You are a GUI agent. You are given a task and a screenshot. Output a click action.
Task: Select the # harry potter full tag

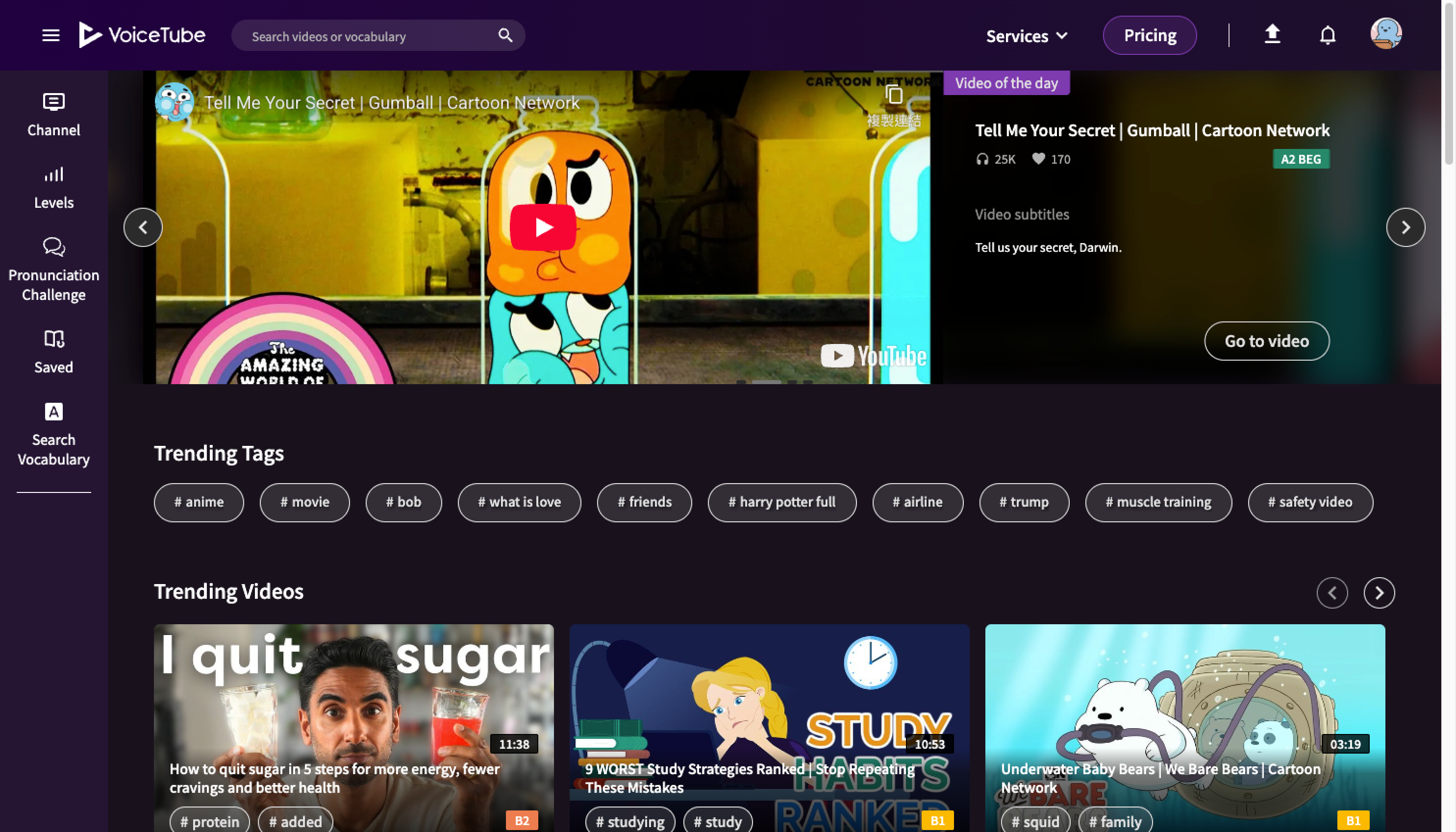pos(781,502)
